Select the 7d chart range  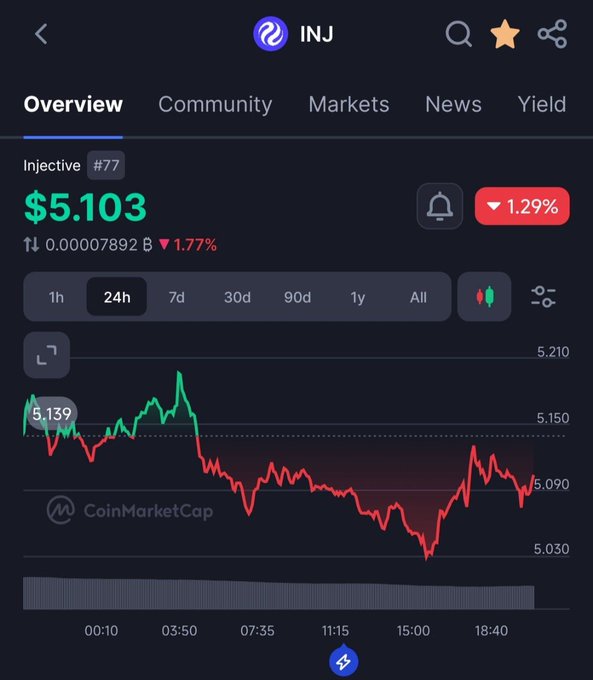pos(177,298)
